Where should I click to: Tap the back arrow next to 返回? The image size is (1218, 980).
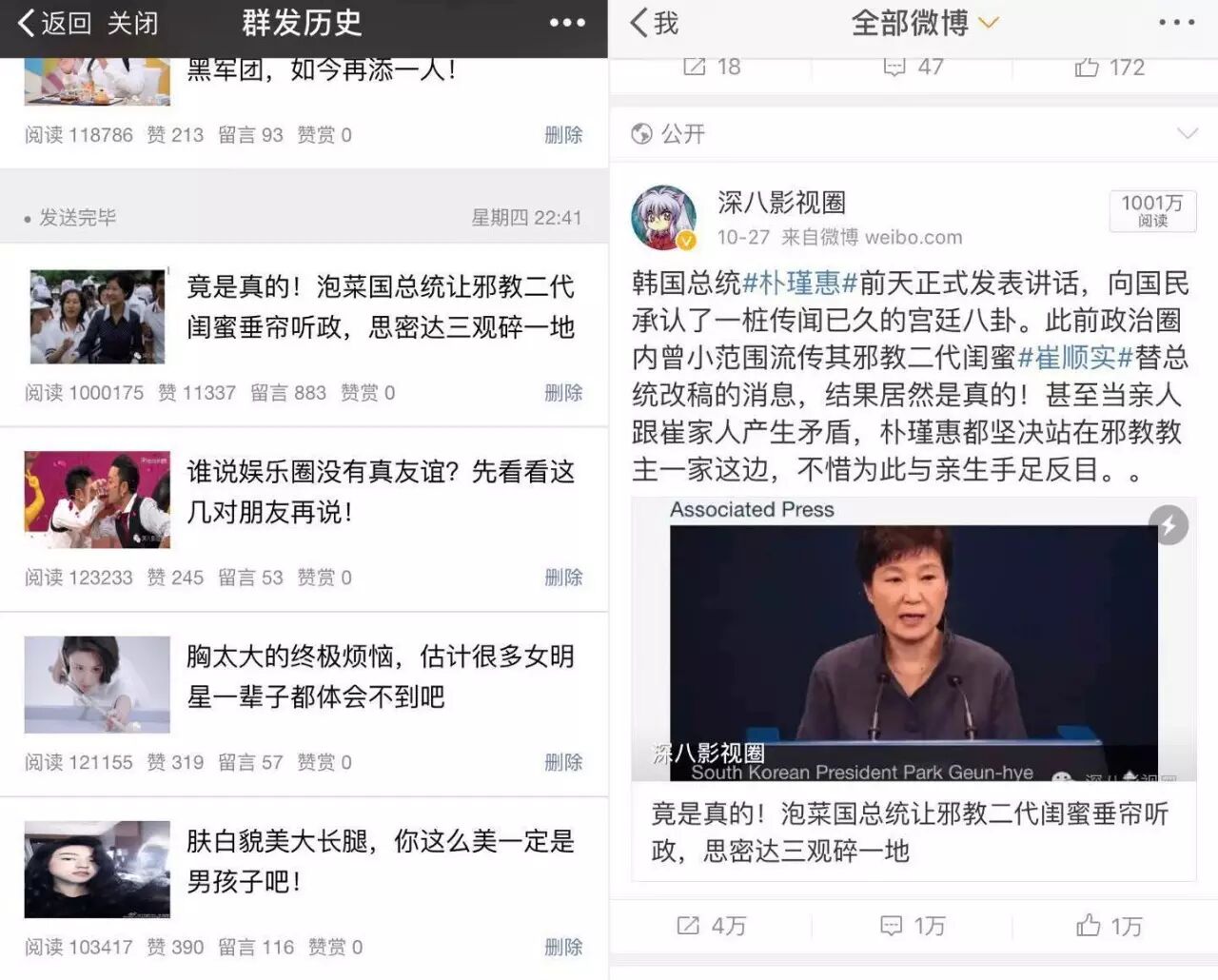27,23
